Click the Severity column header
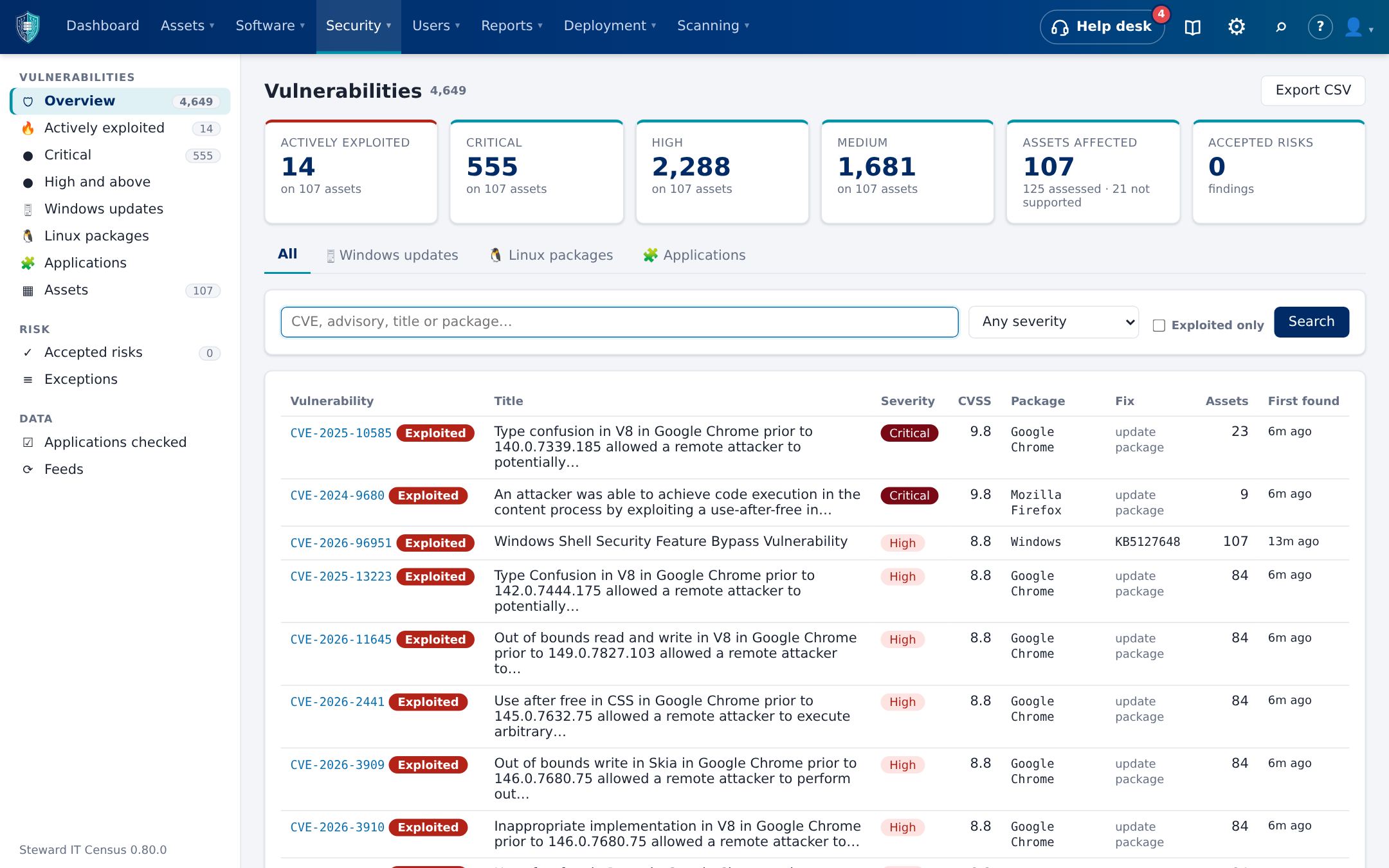The height and width of the screenshot is (868, 1389). pyautogui.click(x=907, y=401)
